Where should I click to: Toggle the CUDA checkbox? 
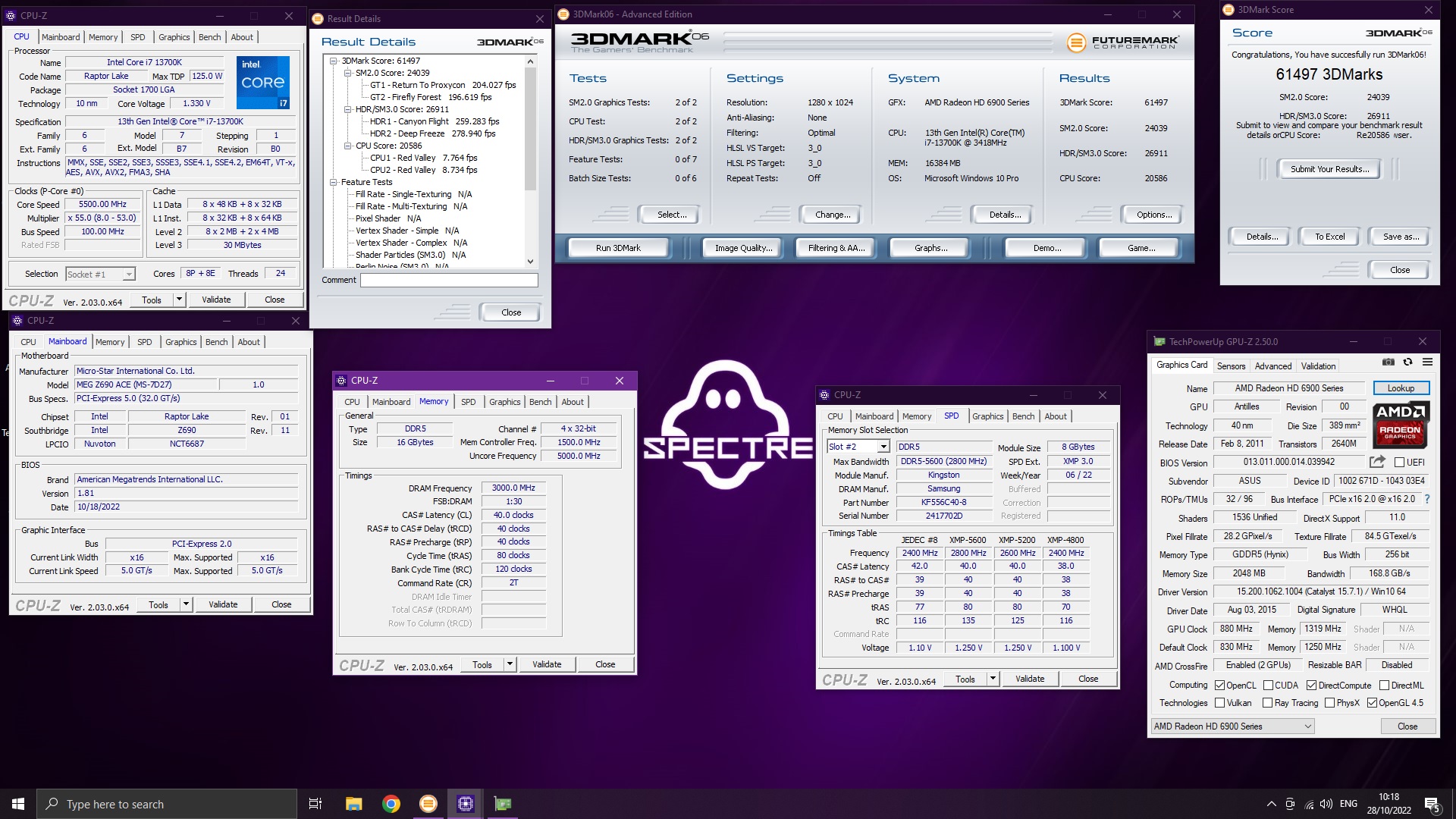click(1268, 686)
